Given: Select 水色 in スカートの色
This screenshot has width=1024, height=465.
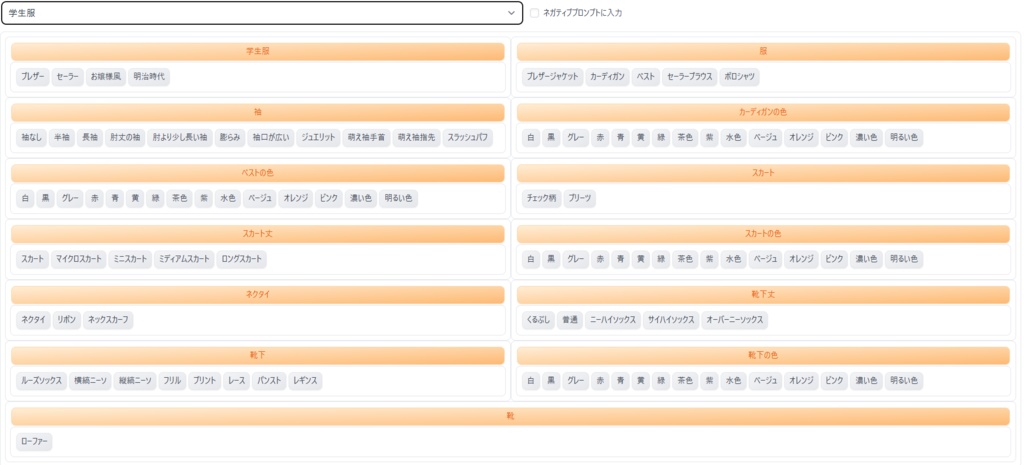Looking at the screenshot, I should coord(733,259).
